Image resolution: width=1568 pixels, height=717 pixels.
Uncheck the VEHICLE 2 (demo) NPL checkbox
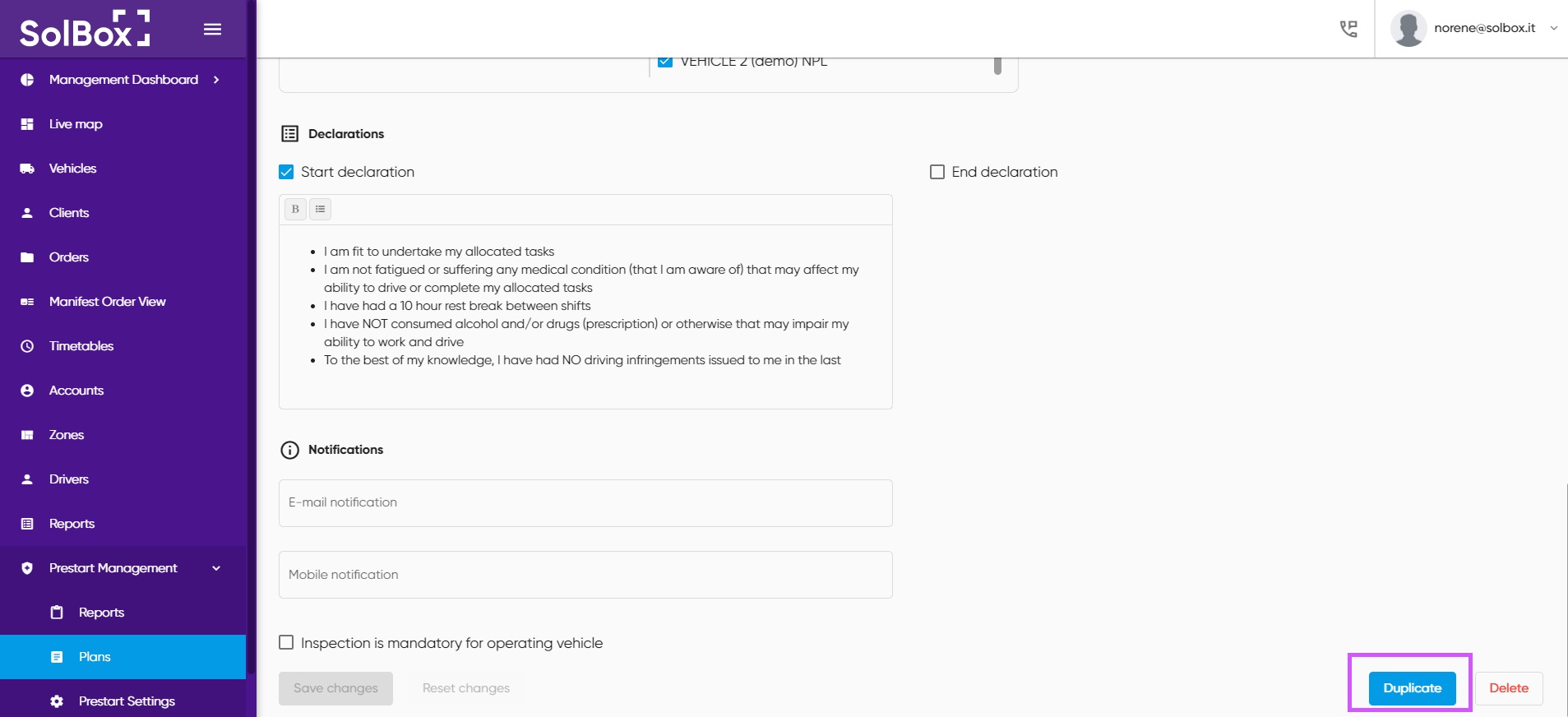point(665,62)
